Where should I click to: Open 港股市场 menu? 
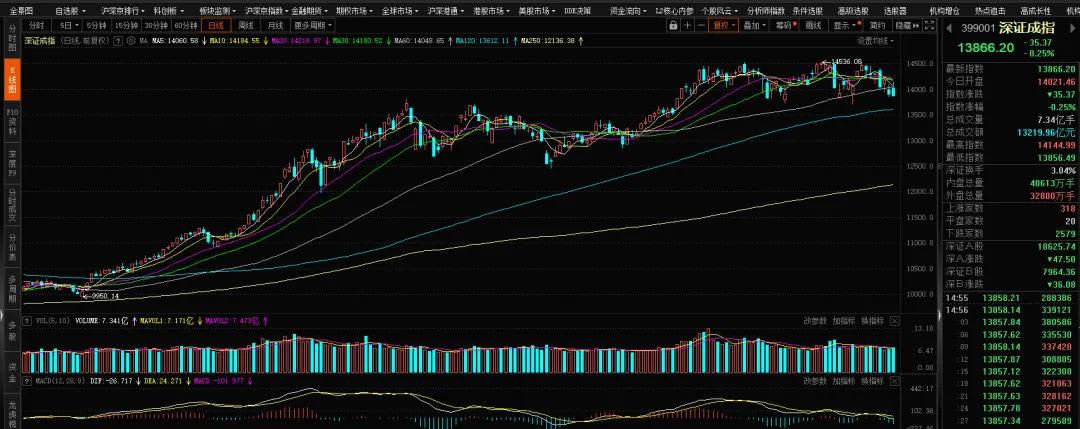(x=492, y=11)
